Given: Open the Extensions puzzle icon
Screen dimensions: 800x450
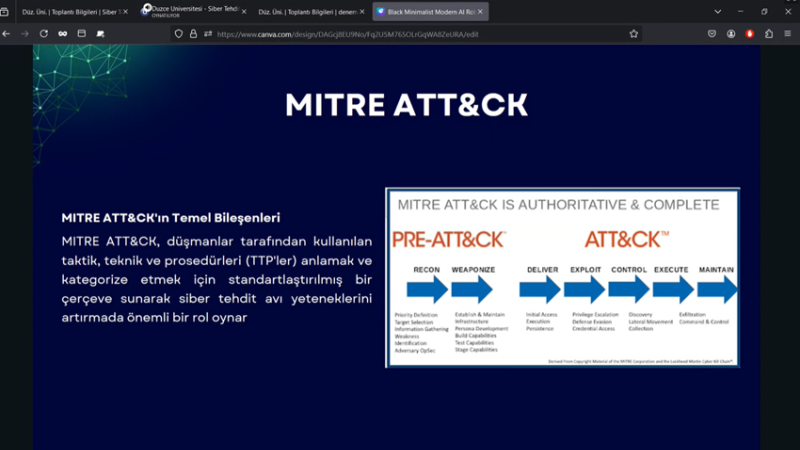Looking at the screenshot, I should [x=769, y=34].
